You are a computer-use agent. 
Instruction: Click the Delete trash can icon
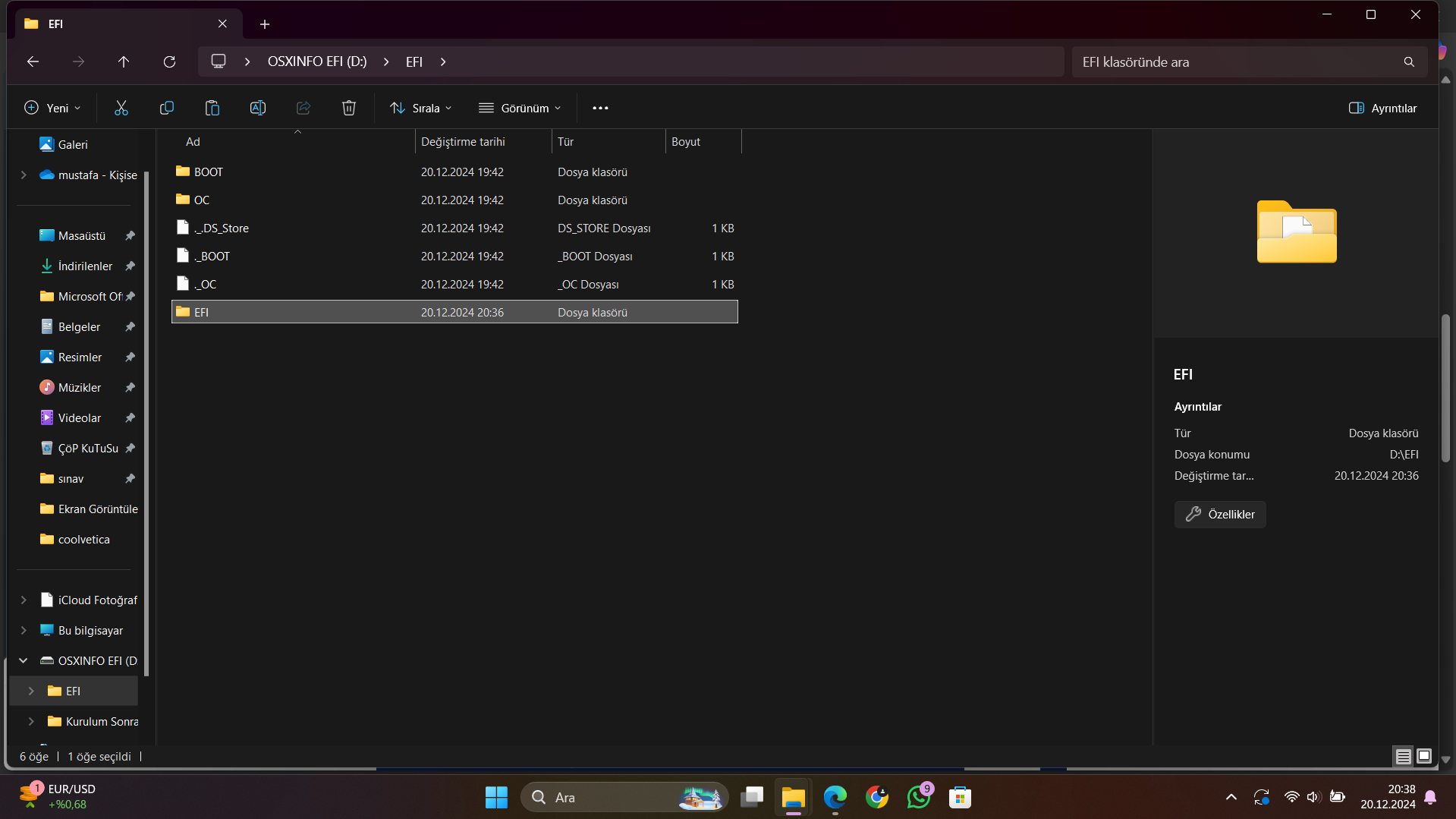point(349,108)
